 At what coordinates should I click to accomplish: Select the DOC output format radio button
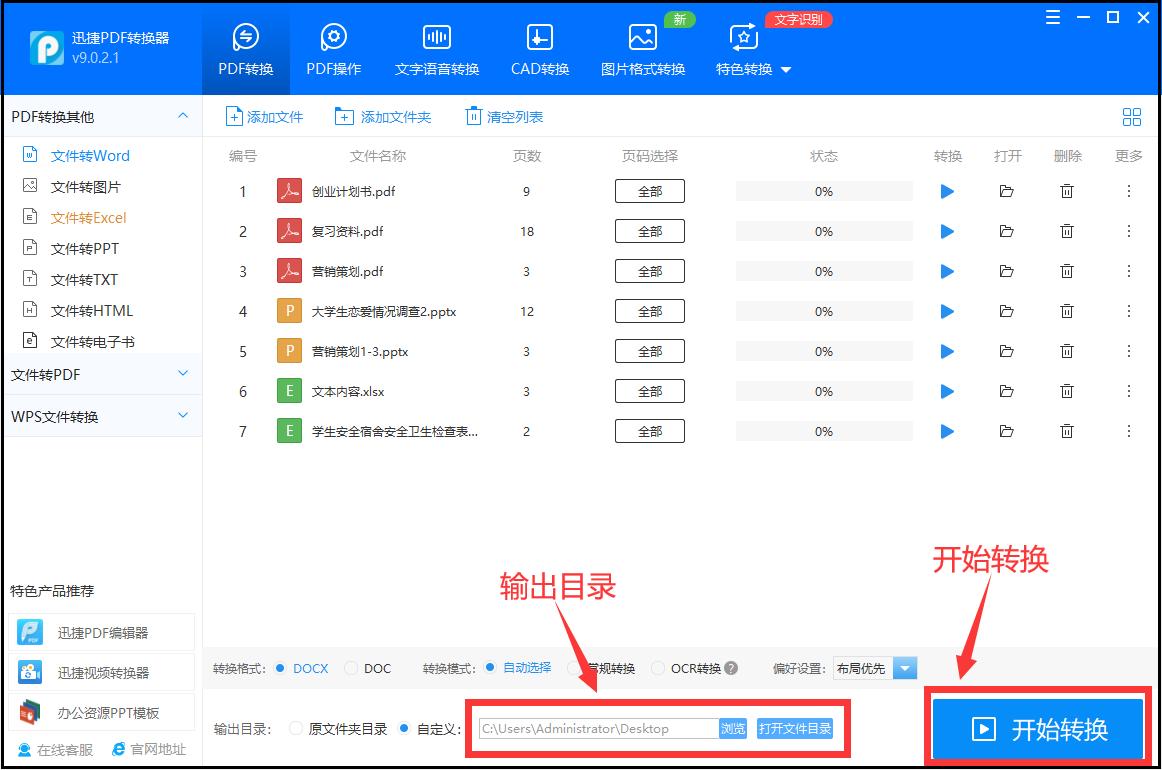click(353, 668)
